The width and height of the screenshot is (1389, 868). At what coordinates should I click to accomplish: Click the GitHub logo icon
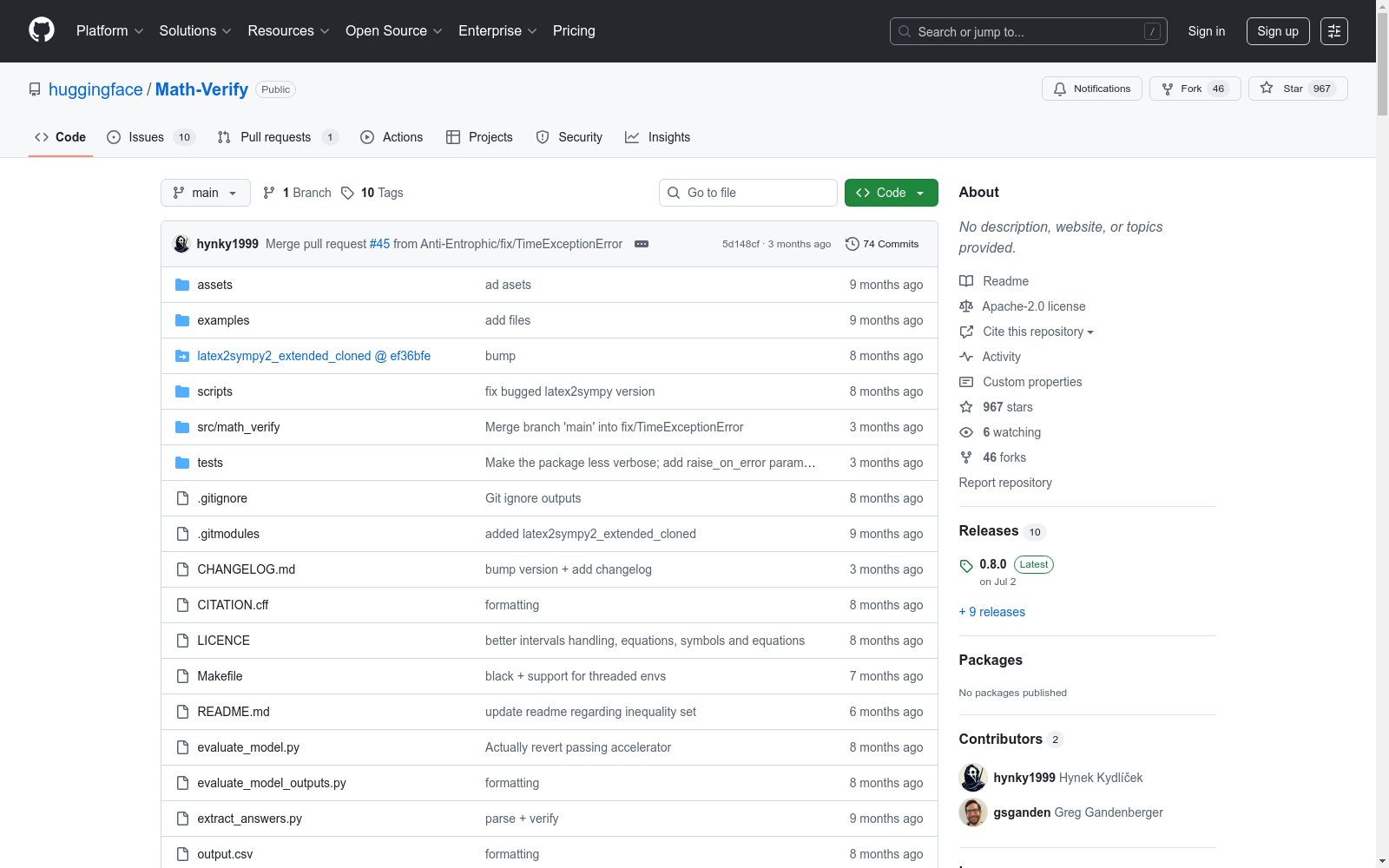coord(42,30)
